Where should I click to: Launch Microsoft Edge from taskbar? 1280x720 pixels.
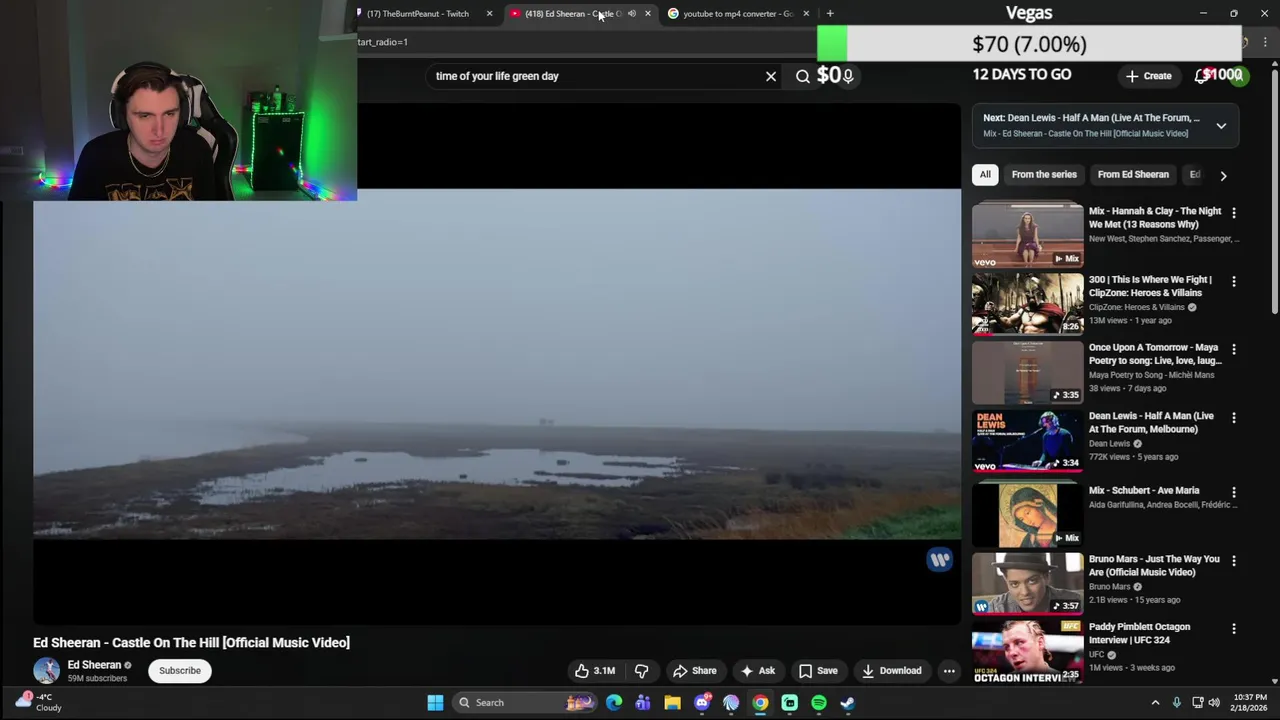[614, 703]
